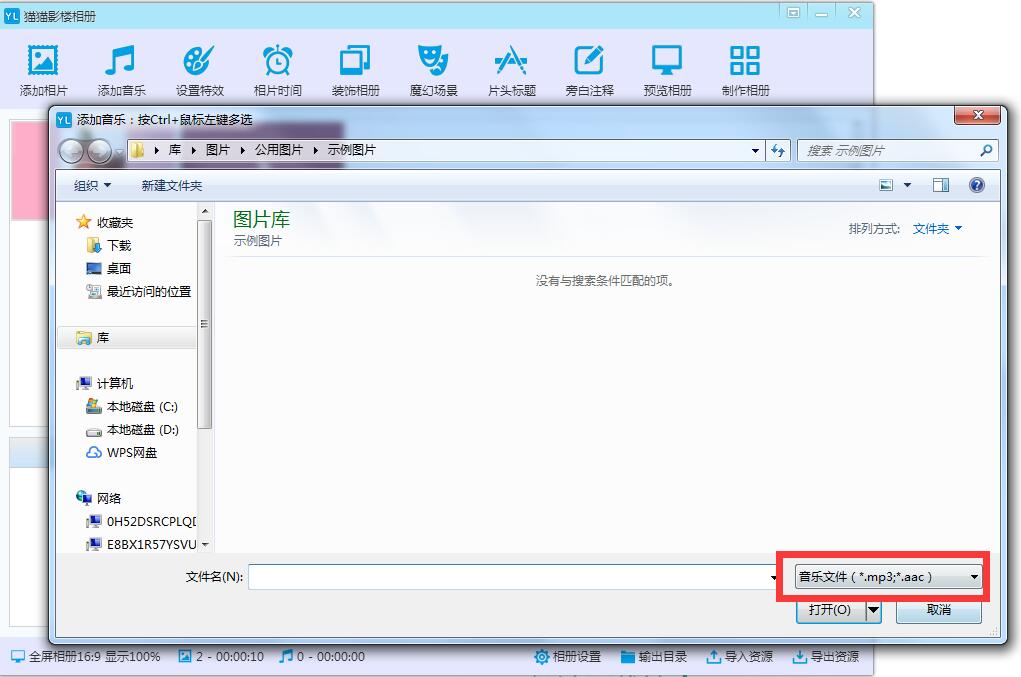Click the 预览相册 monitor icon
1021x677 pixels.
(x=667, y=61)
